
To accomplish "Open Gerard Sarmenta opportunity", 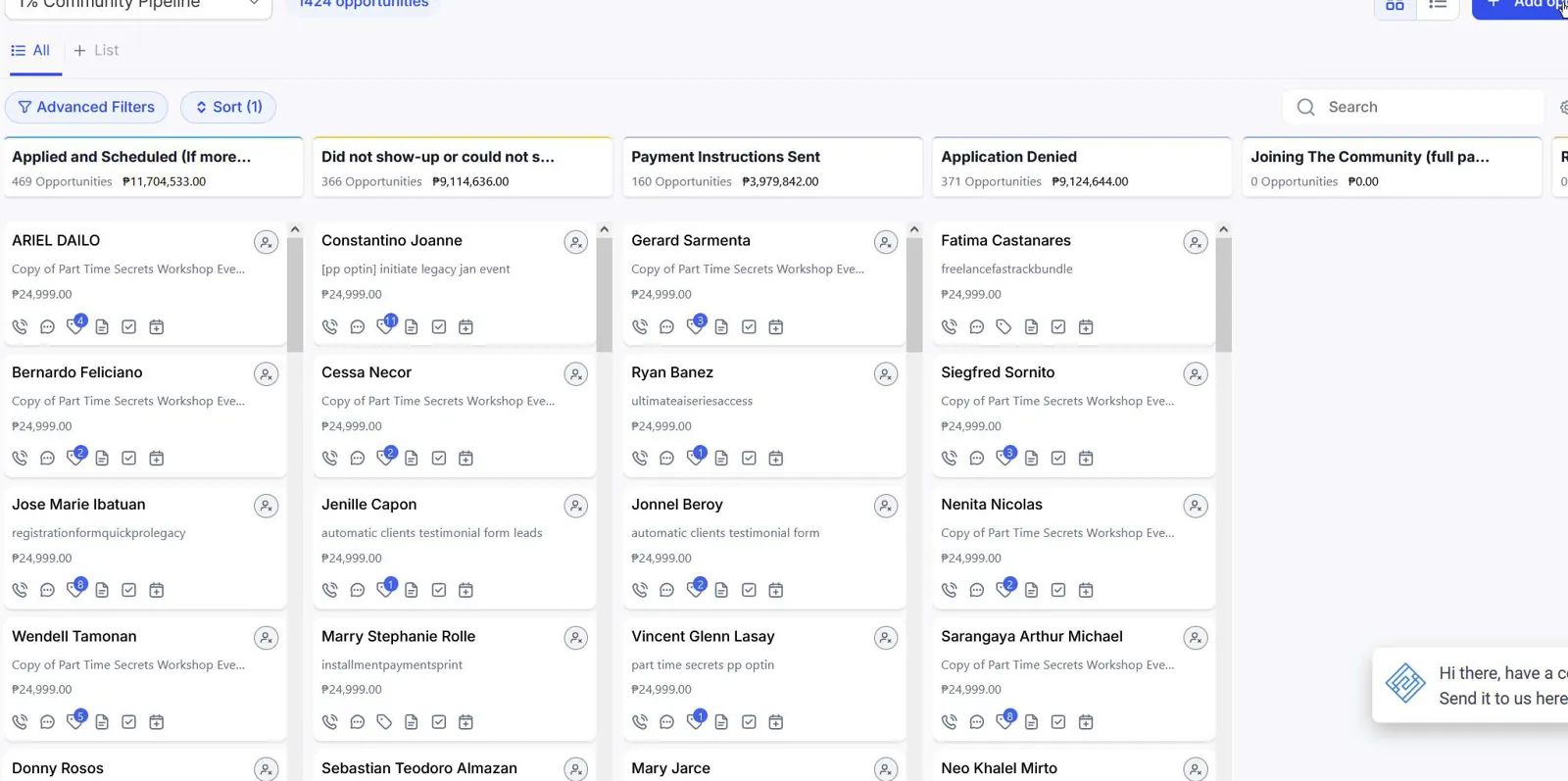I will [691, 241].
